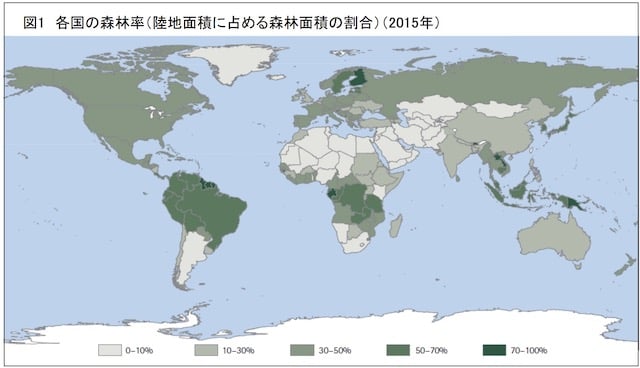Click the 70-100% legend label text
The image size is (640, 368).
[529, 350]
